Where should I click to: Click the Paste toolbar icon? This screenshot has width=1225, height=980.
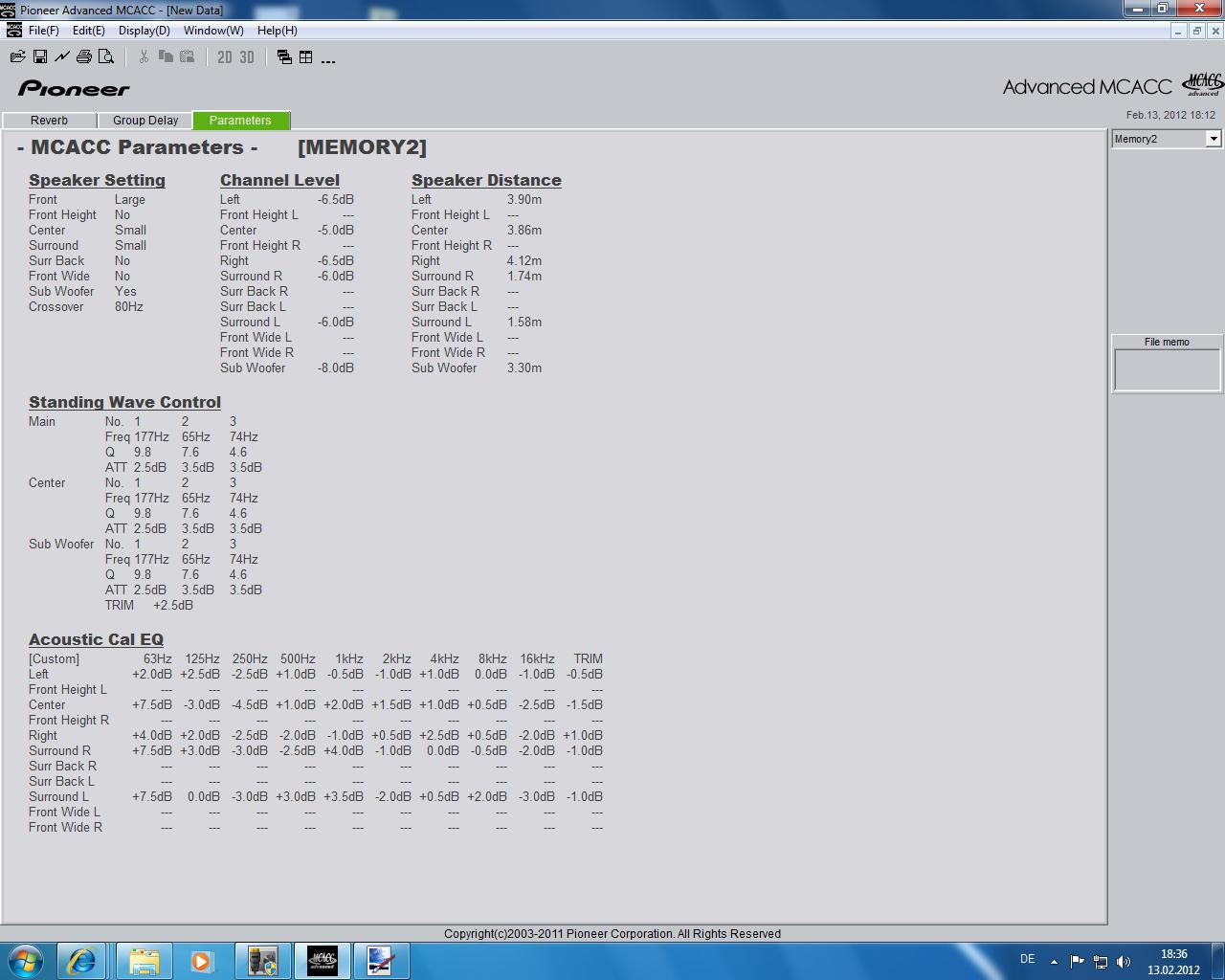click(188, 57)
